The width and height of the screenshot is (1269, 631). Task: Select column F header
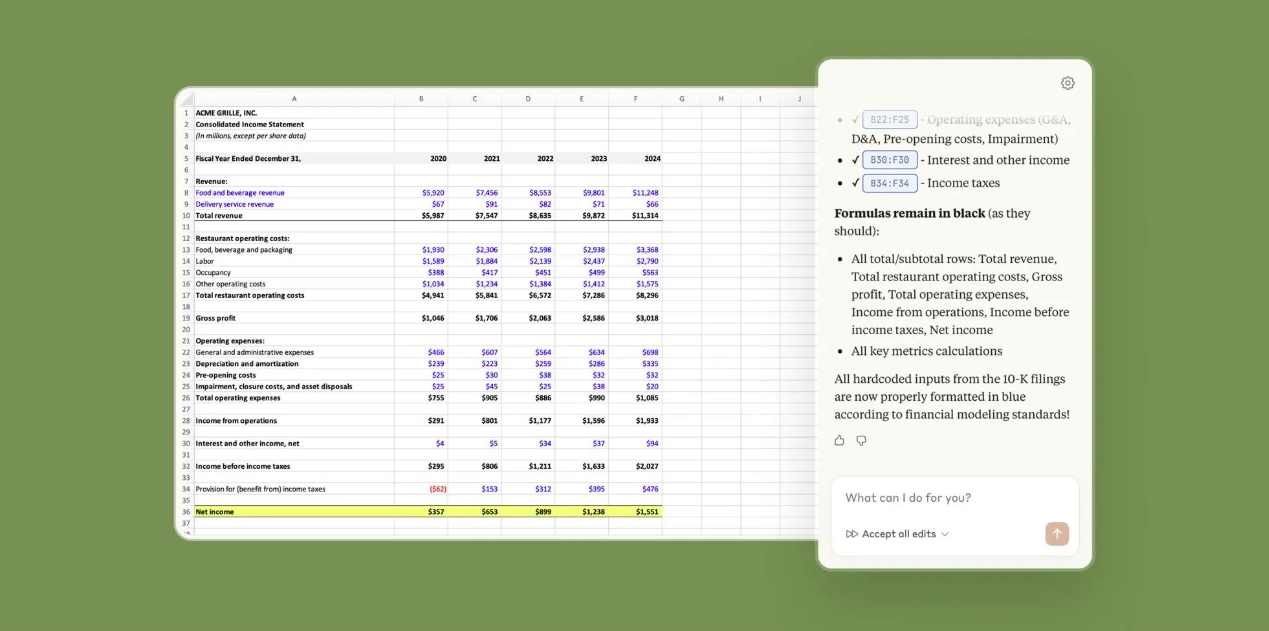click(x=635, y=99)
